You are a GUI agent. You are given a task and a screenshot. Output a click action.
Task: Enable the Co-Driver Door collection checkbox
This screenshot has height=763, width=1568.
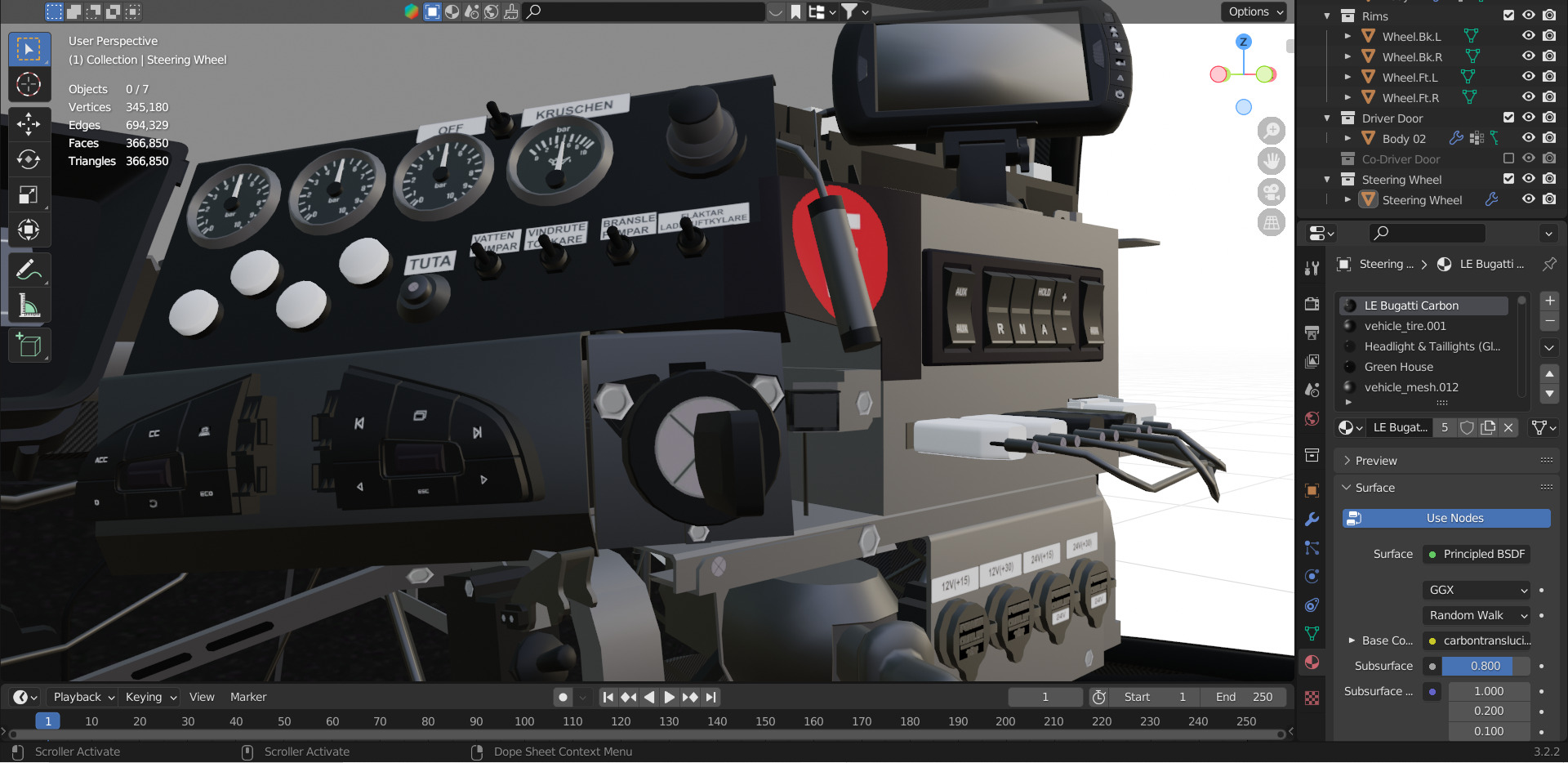[x=1508, y=158]
